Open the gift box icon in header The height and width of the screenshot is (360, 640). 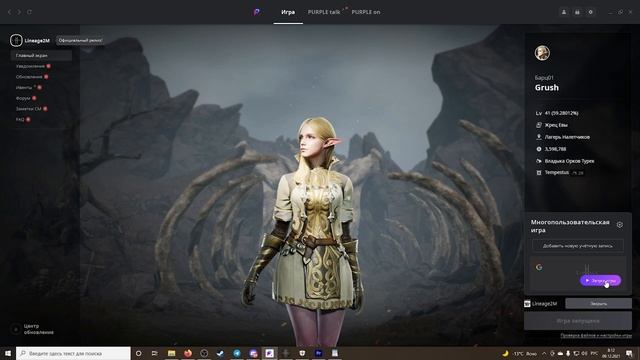tap(577, 12)
